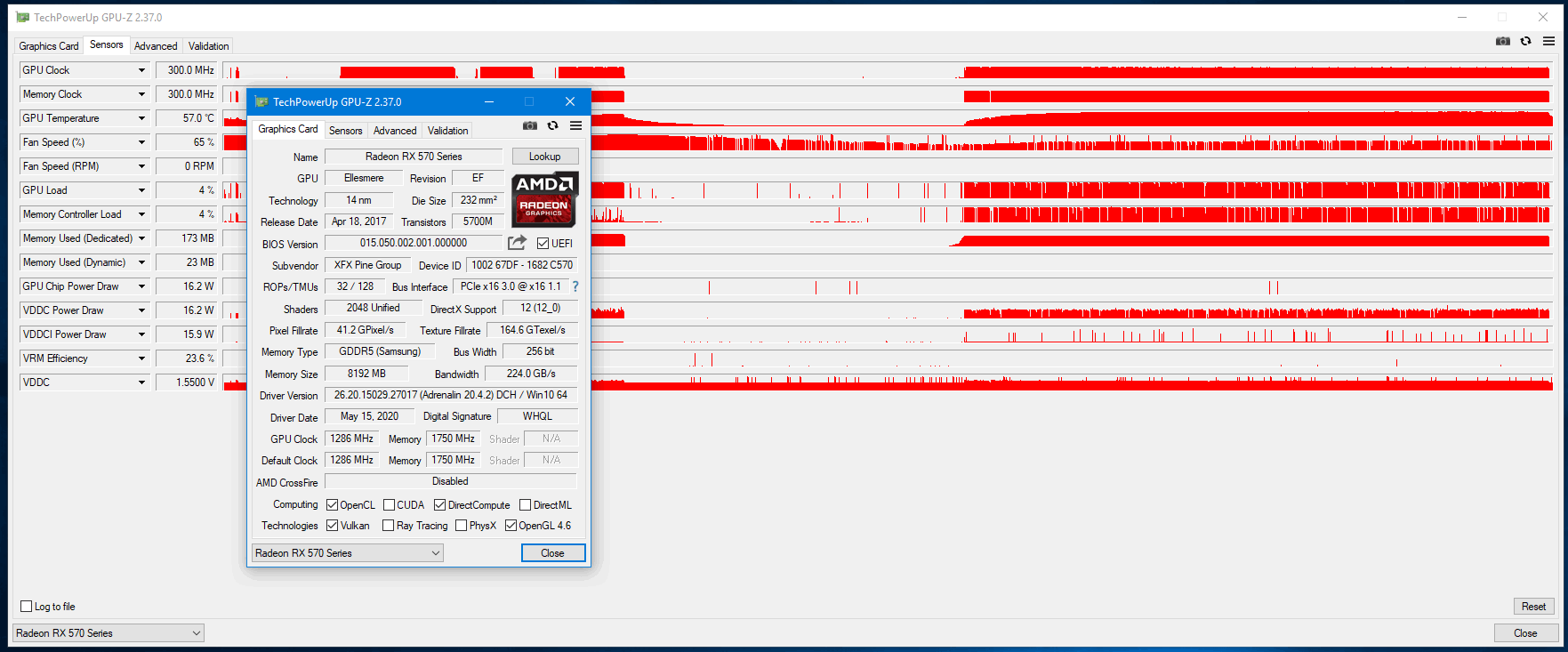
Task: Click GPU-Z app icon in back title bar
Action: tap(22, 17)
